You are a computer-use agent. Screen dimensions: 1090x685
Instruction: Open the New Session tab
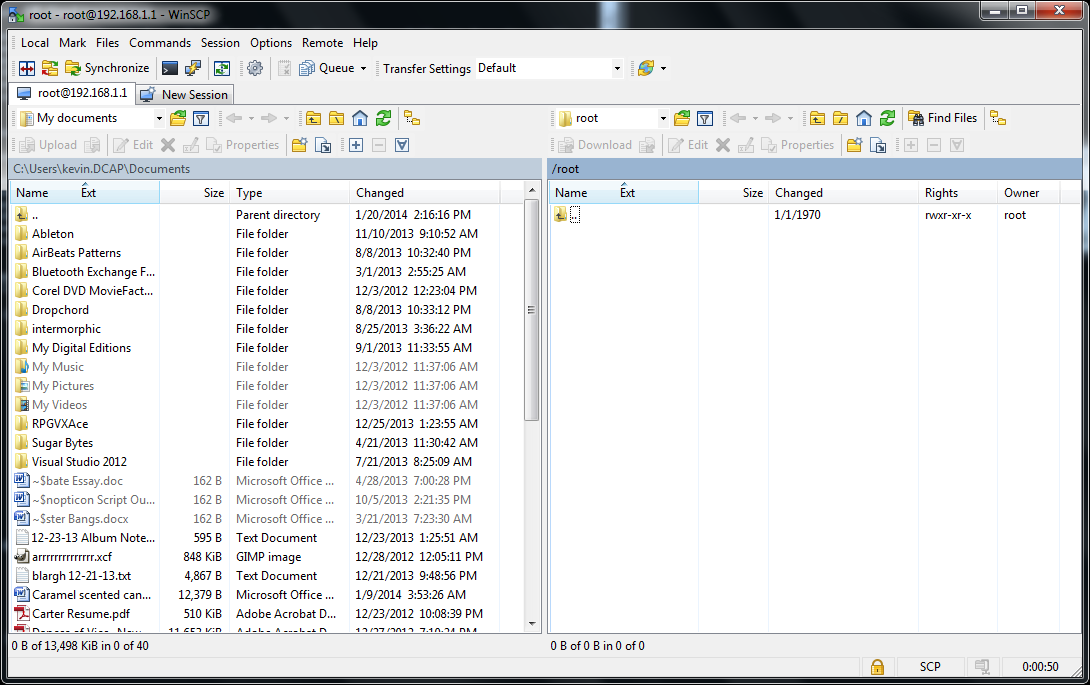point(184,95)
